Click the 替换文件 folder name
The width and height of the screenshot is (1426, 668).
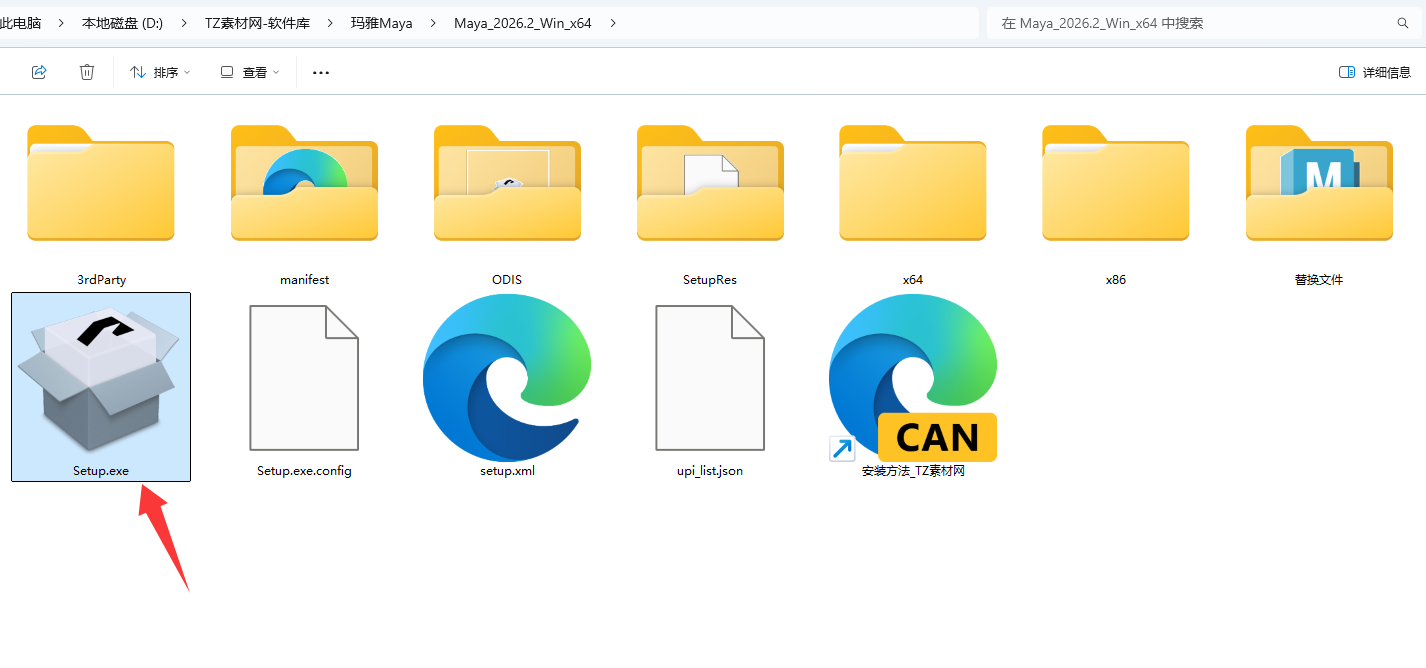[x=1319, y=280]
